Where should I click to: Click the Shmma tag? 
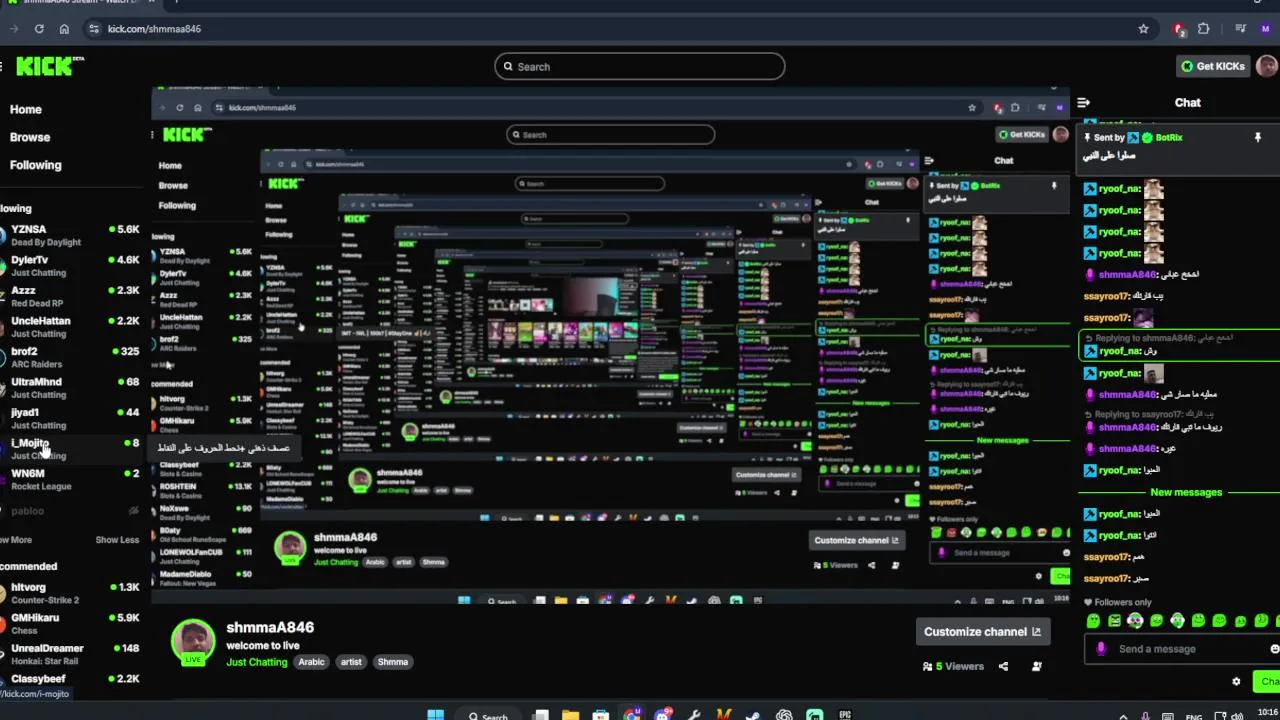pyautogui.click(x=393, y=662)
